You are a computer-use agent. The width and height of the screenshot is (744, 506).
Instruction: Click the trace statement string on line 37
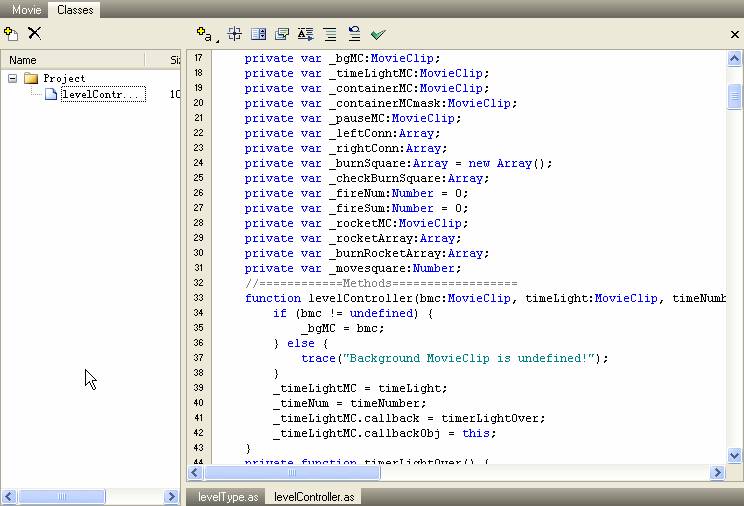coord(468,358)
